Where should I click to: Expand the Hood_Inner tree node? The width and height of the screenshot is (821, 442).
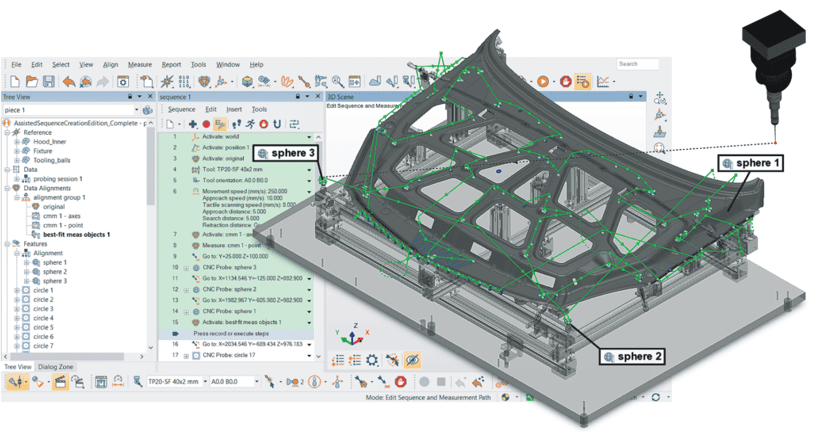tap(17, 142)
